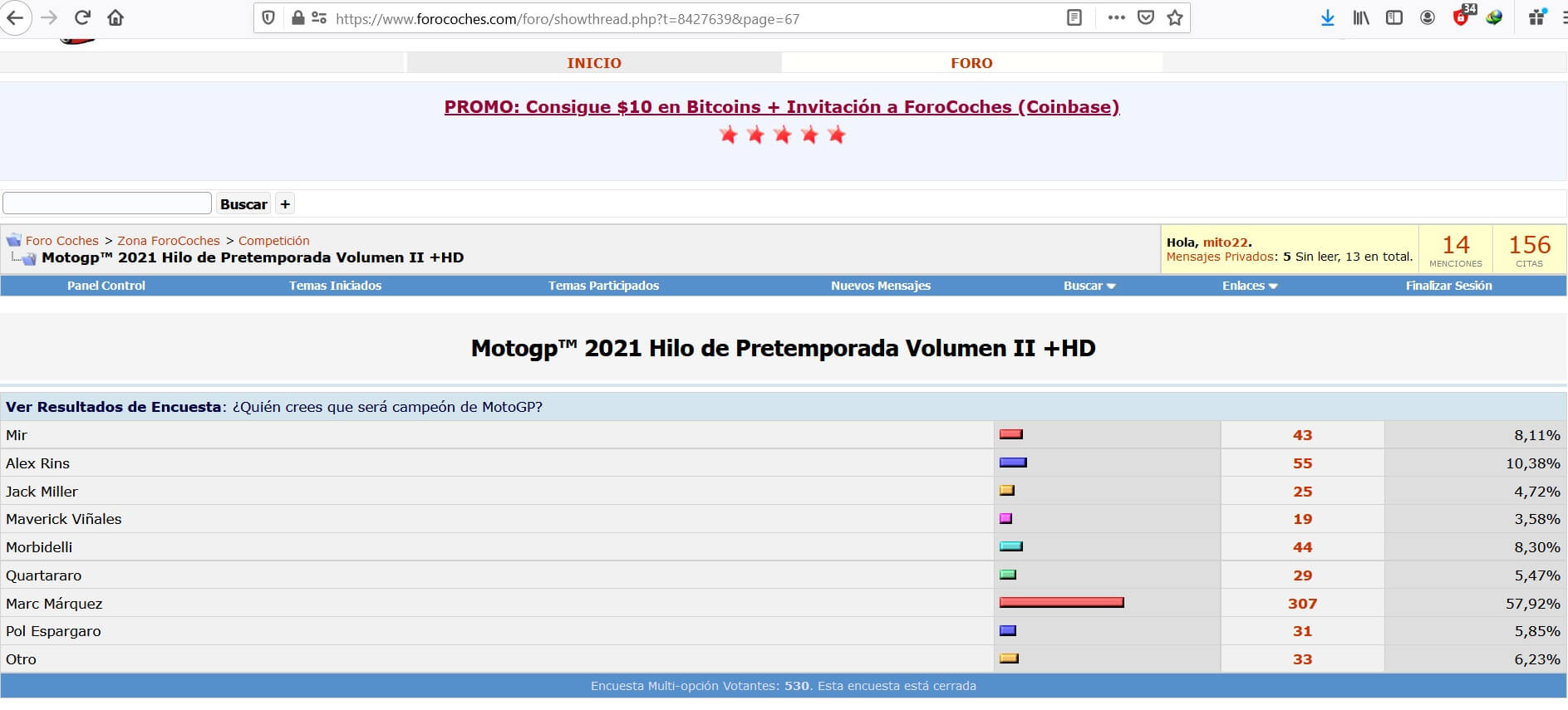
Task: Click Mir vote count 43
Action: 1302,435
